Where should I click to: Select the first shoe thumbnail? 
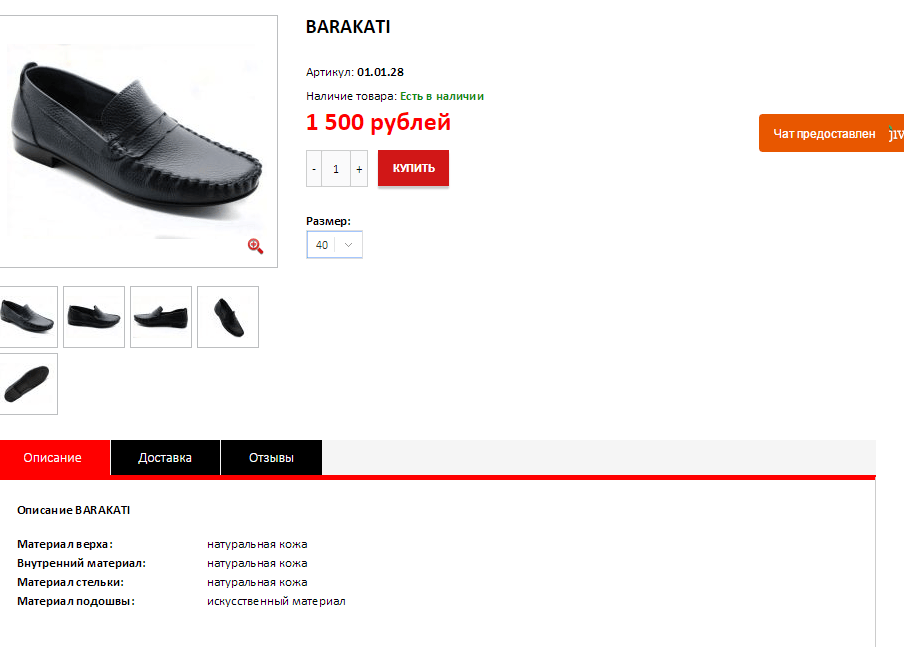click(28, 317)
